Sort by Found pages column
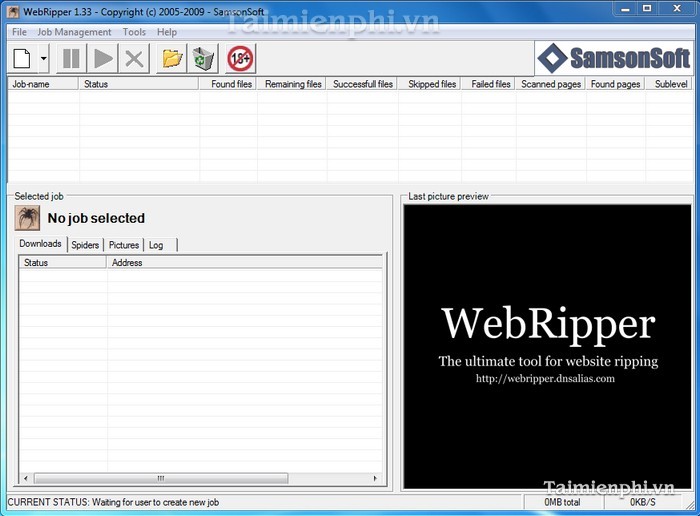Viewport: 700px width, 516px height. (616, 84)
